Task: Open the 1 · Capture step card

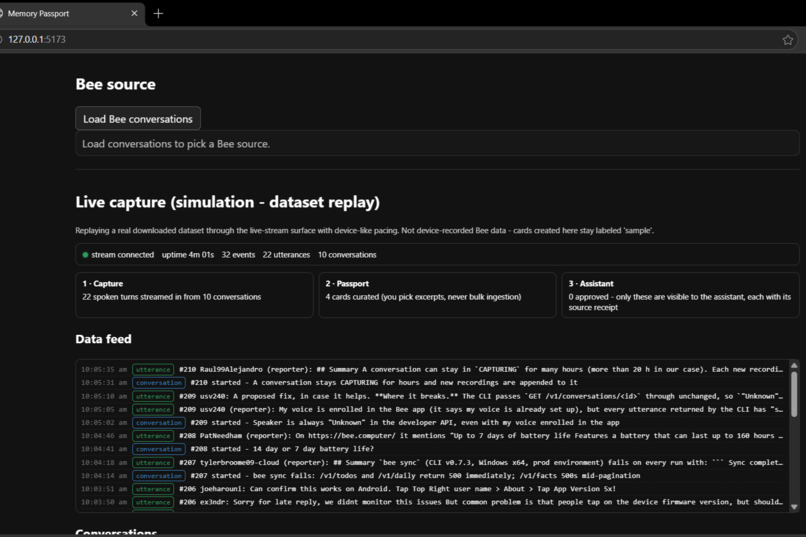Action: click(194, 295)
